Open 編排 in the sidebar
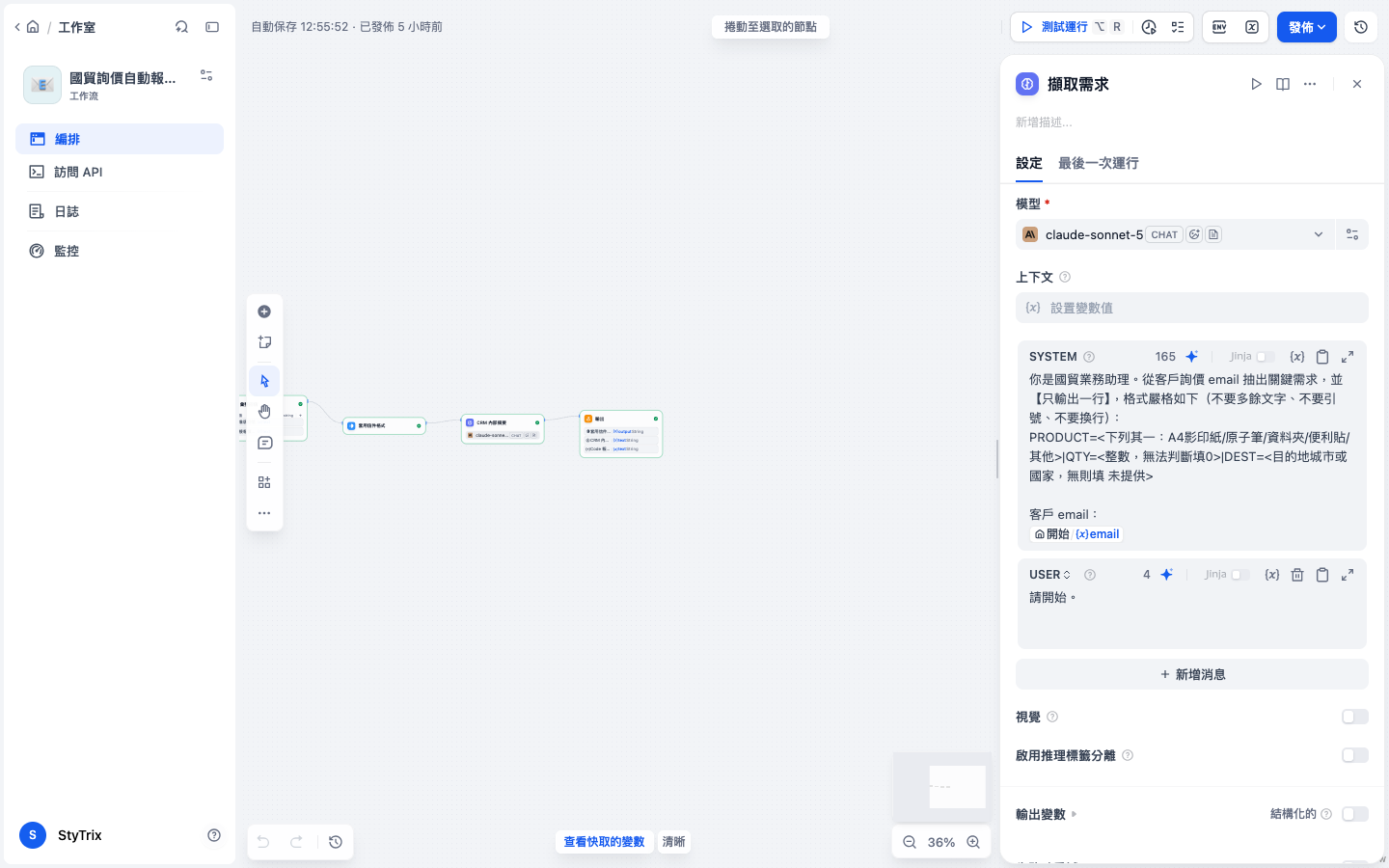 tap(120, 139)
